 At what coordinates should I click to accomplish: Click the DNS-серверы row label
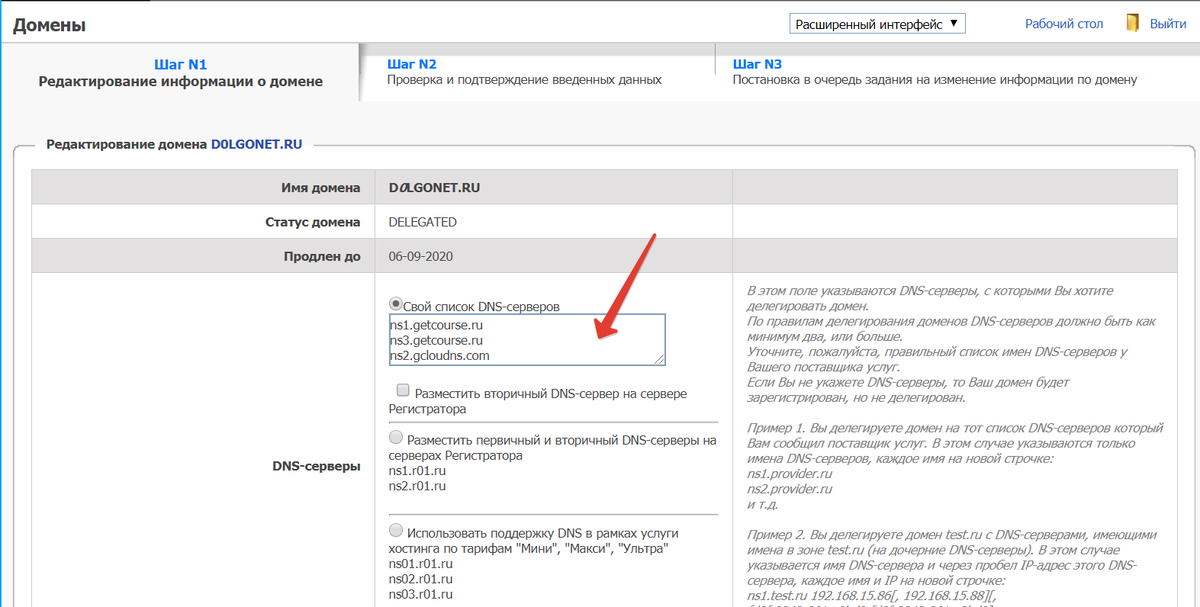pos(317,466)
